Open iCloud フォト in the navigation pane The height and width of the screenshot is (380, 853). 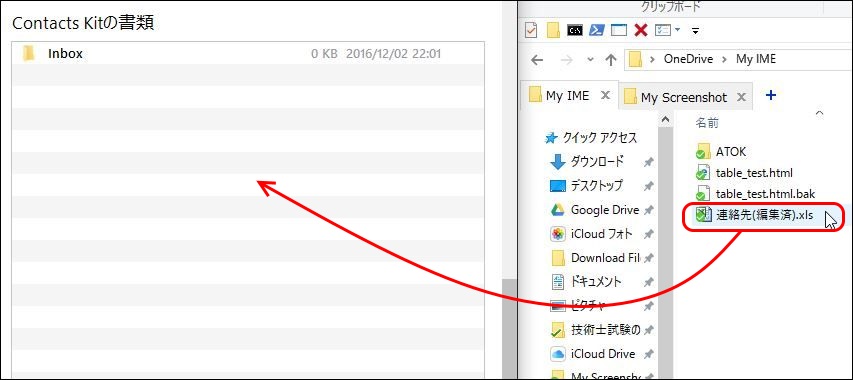[602, 234]
